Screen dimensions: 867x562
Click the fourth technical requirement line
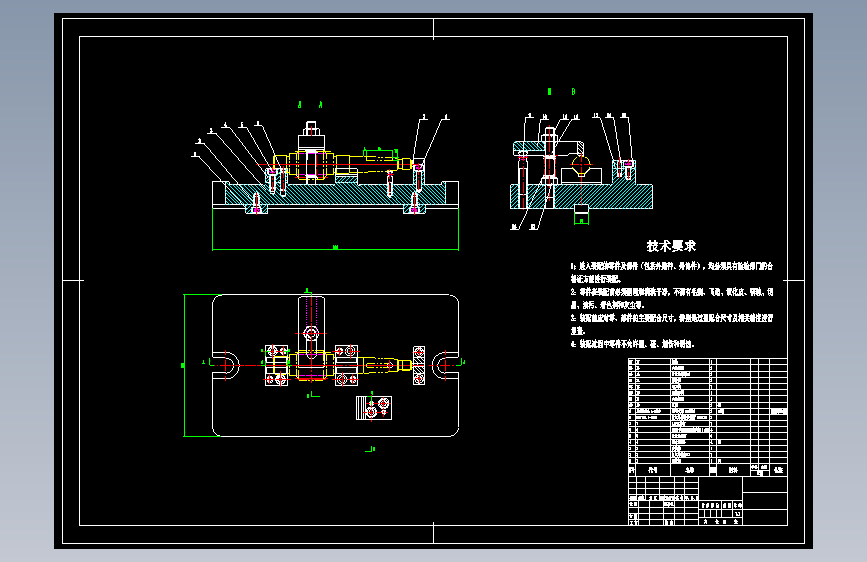pyautogui.click(x=632, y=344)
